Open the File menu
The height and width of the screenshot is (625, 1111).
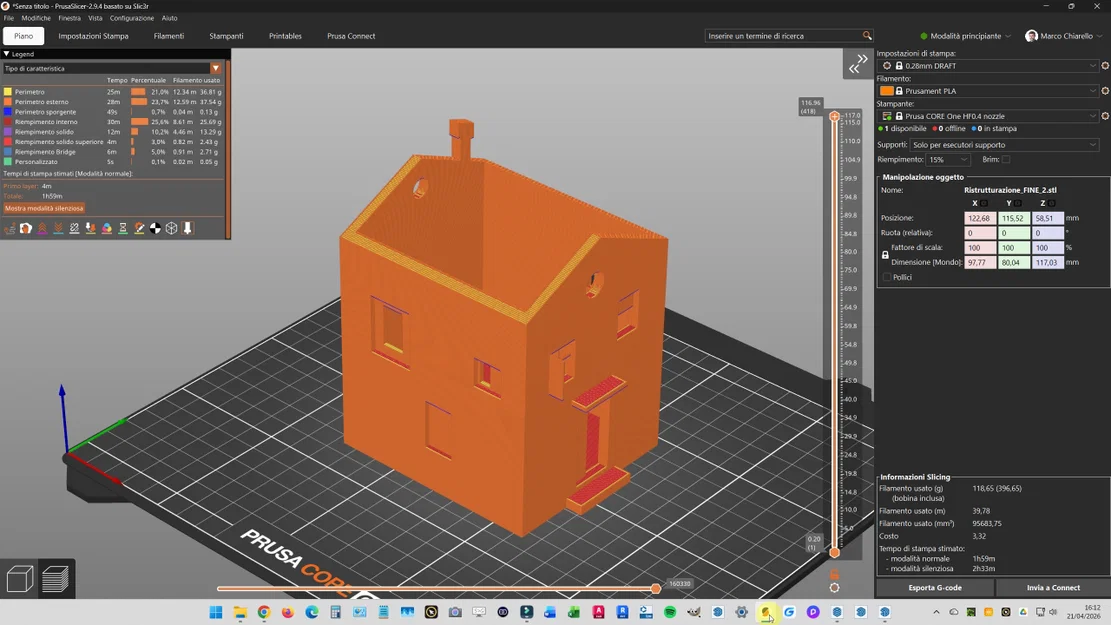(9, 18)
